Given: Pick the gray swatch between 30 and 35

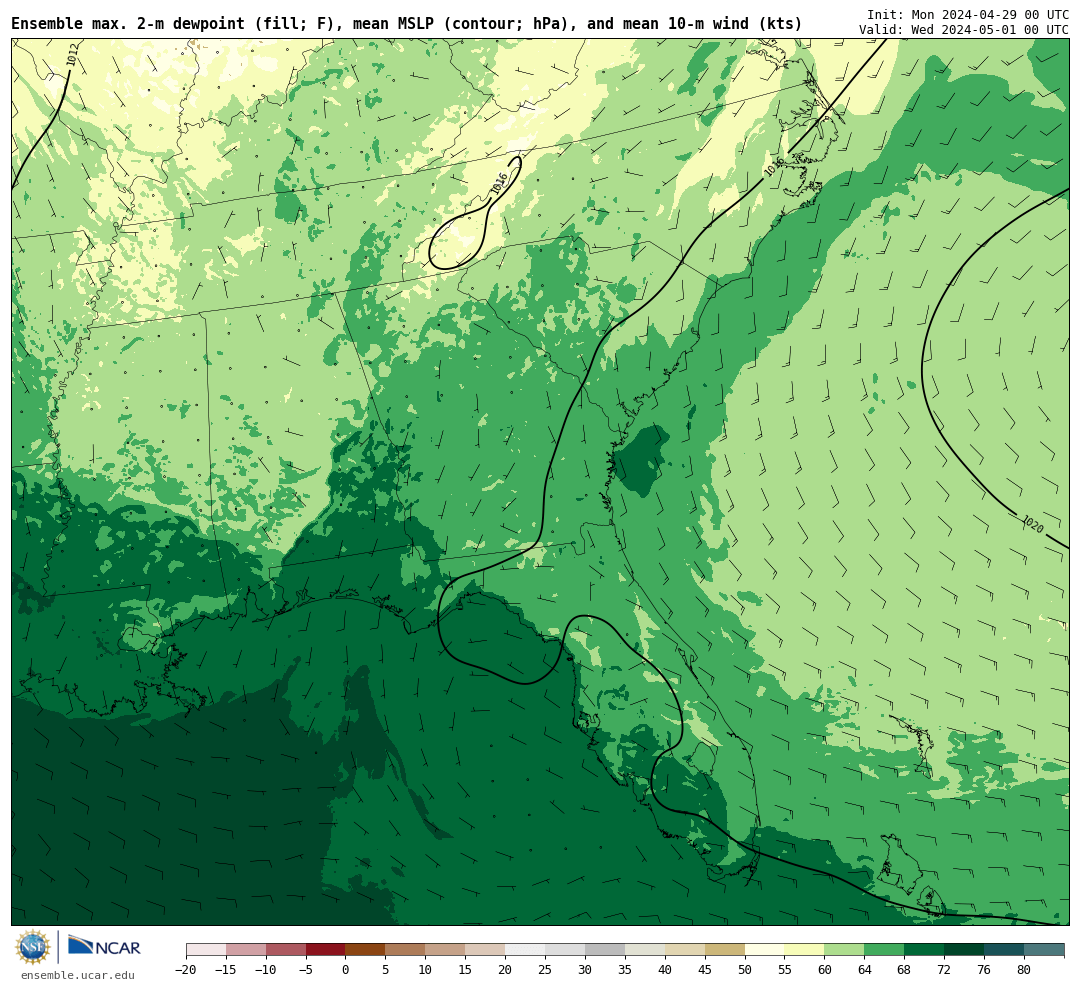Looking at the screenshot, I should 605,950.
